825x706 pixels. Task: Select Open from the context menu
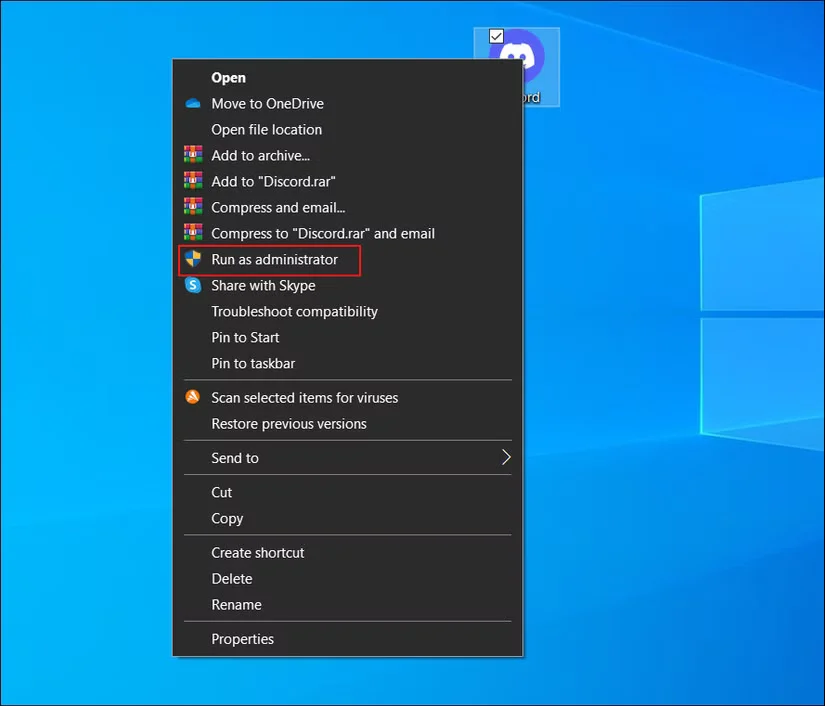(x=228, y=78)
